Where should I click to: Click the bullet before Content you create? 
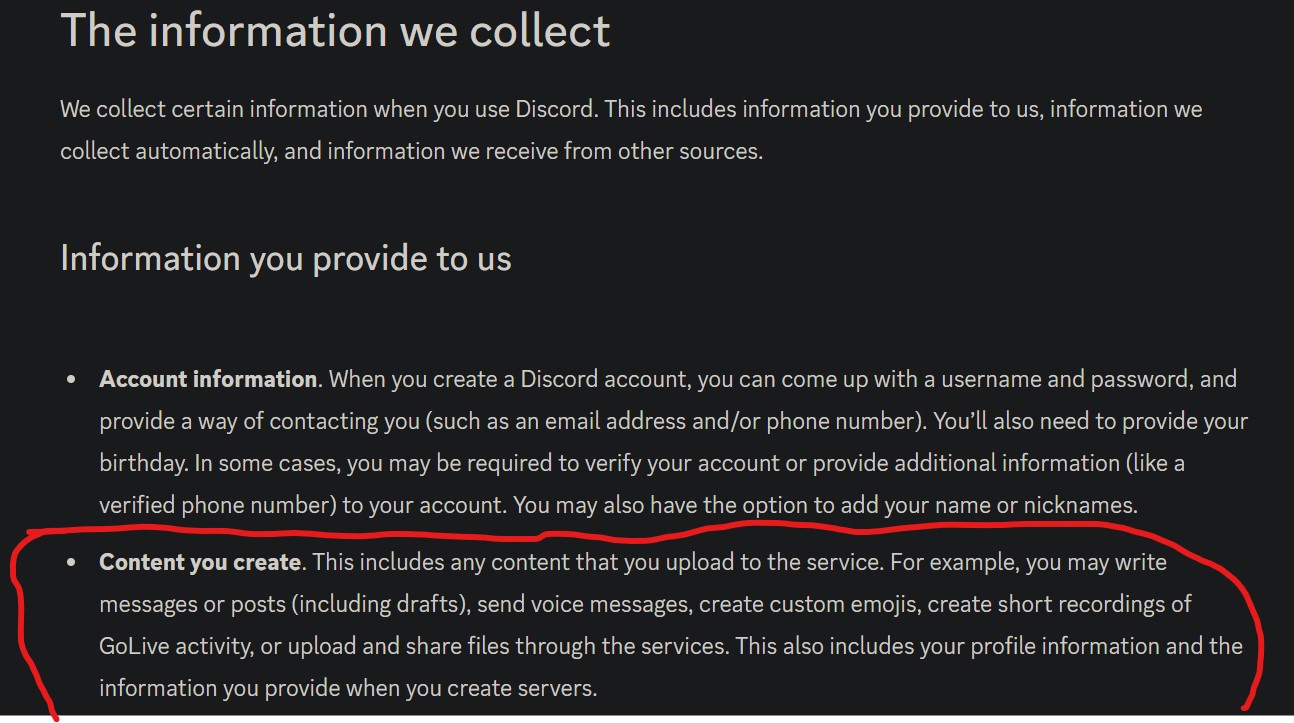click(x=71, y=563)
